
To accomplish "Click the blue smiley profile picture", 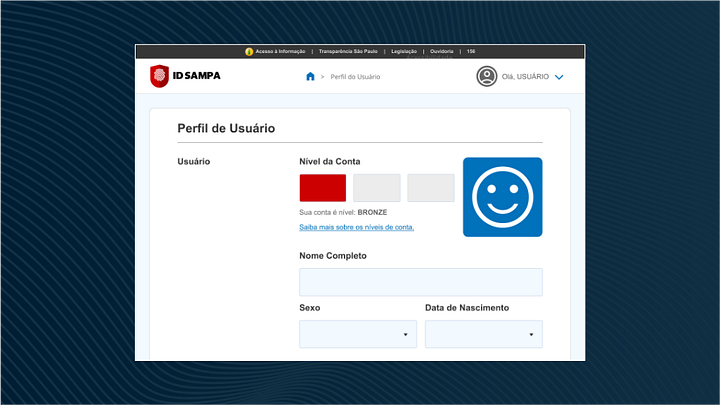I will click(502, 197).
